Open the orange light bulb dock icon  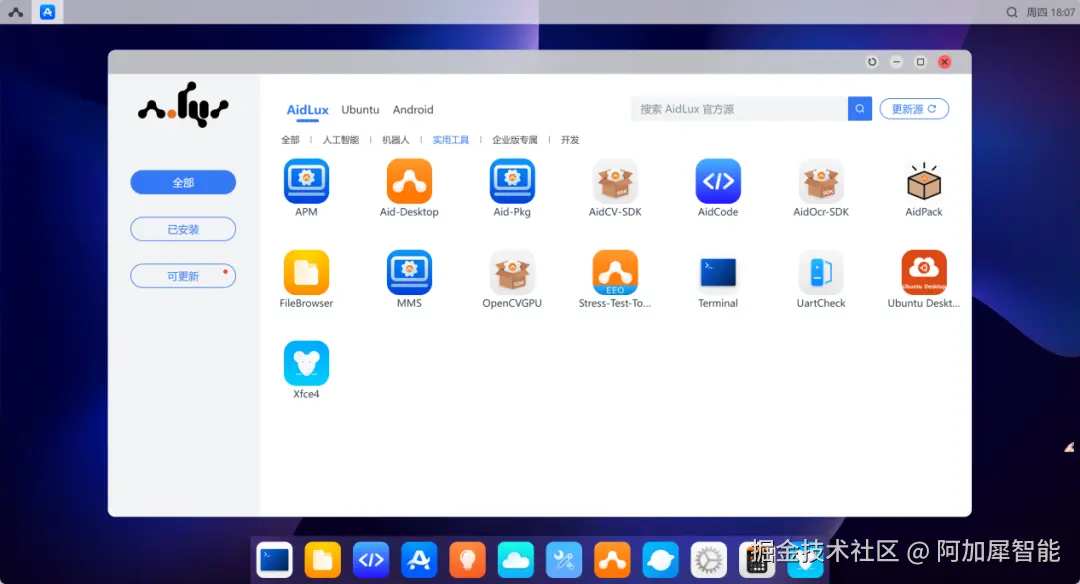467,560
